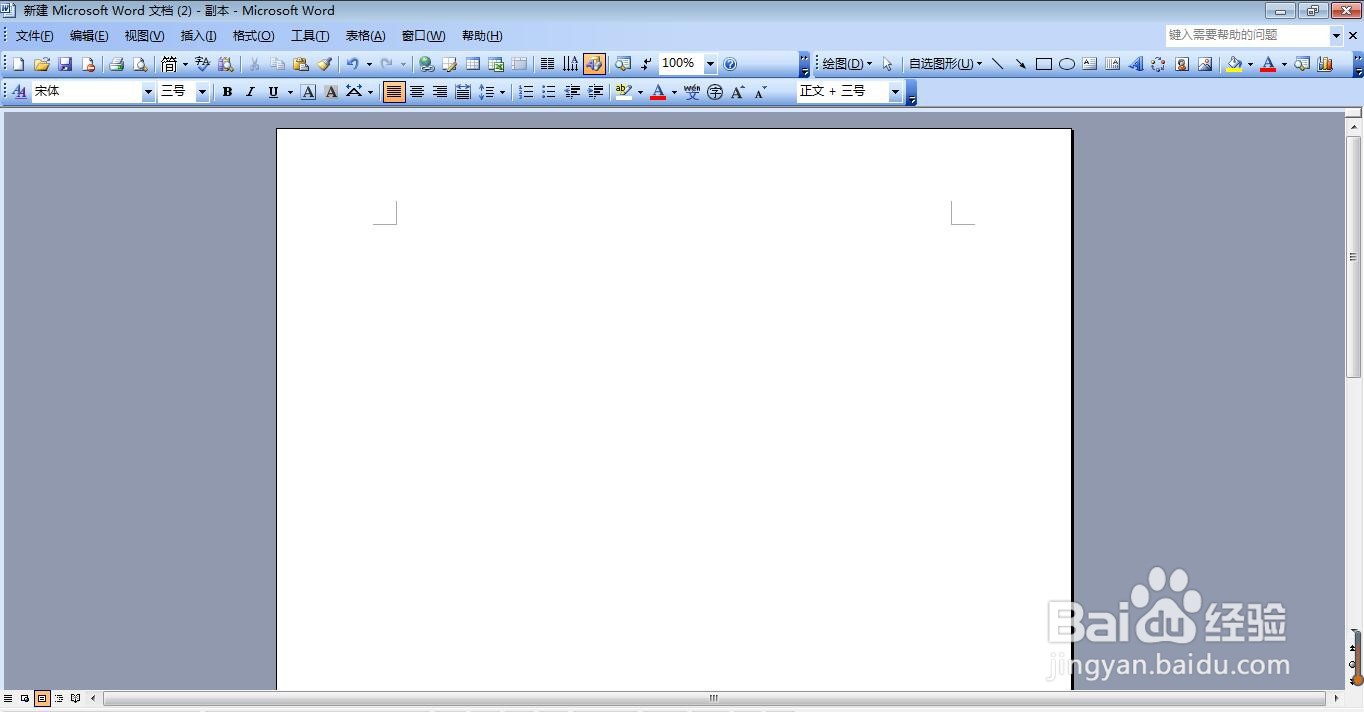Click the Increase Indent icon
Viewport: 1364px width, 712px height.
(595, 92)
